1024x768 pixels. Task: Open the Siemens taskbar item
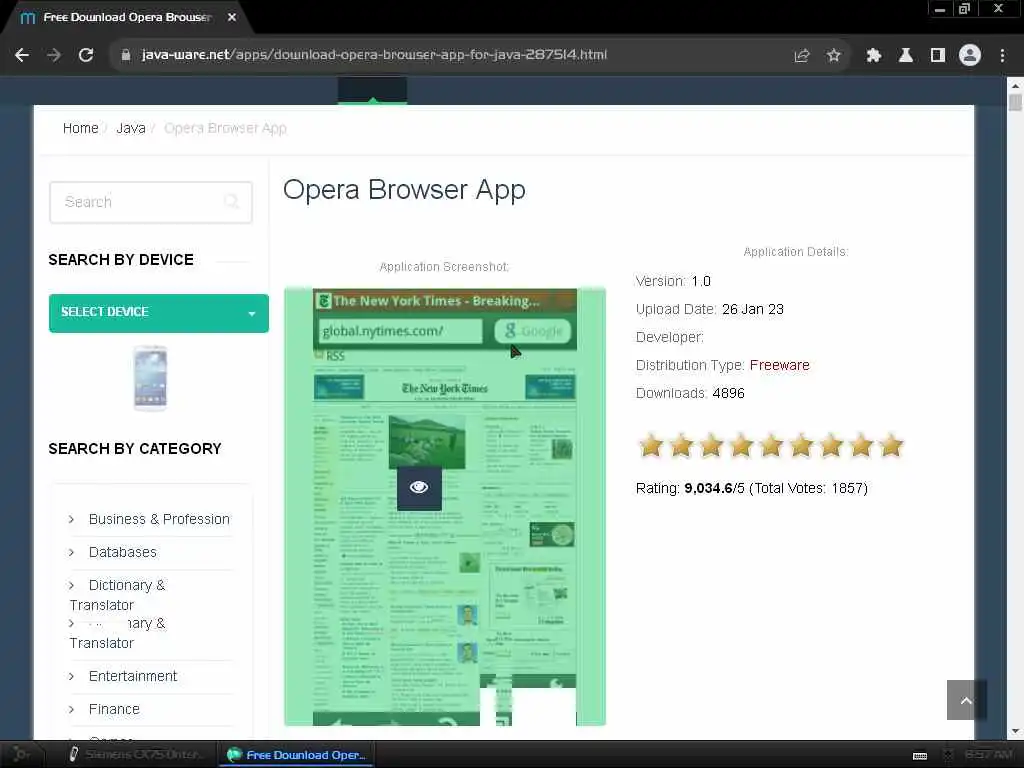point(136,755)
